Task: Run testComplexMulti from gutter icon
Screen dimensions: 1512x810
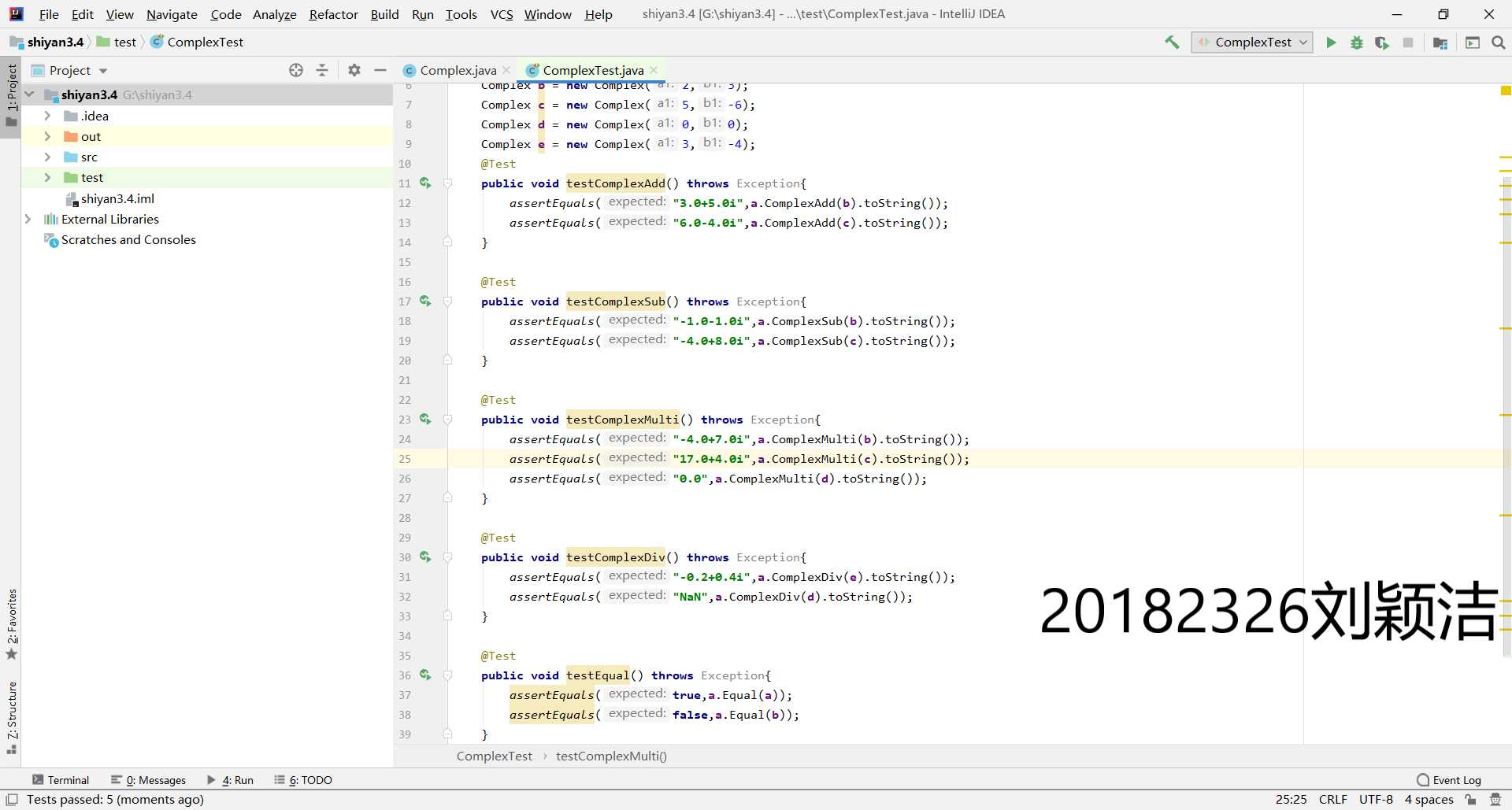Action: 425,419
